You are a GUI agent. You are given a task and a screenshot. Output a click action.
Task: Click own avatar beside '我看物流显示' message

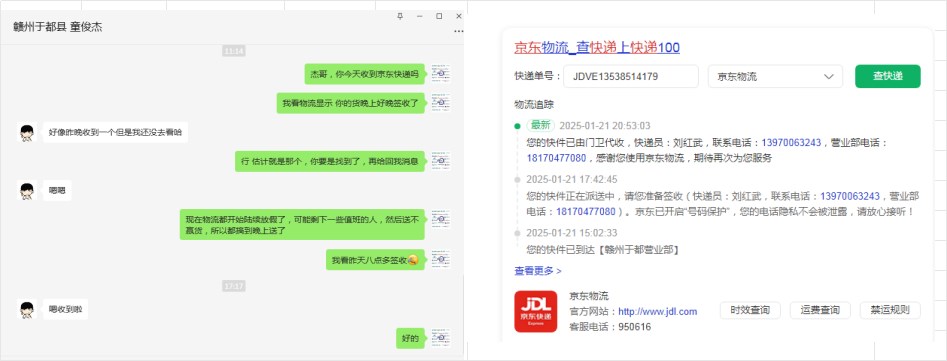(441, 103)
